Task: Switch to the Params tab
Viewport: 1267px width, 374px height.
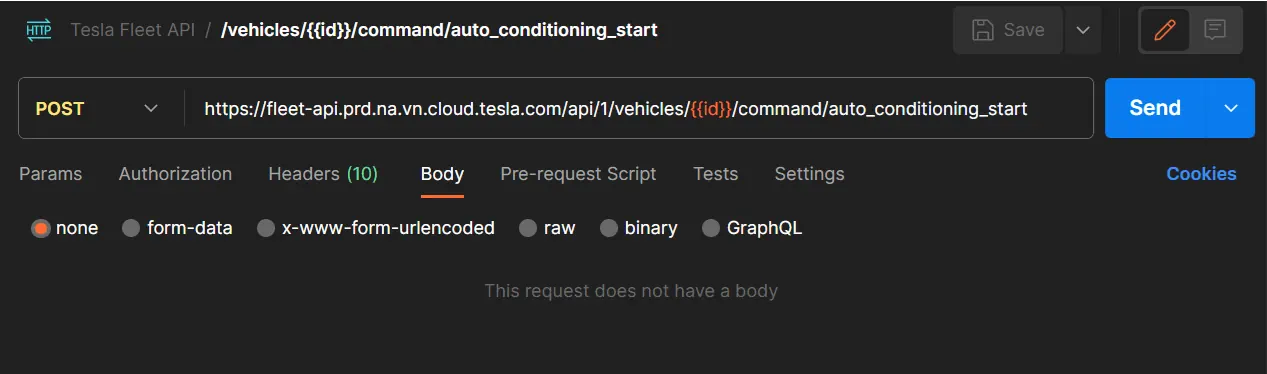Action: pos(51,174)
